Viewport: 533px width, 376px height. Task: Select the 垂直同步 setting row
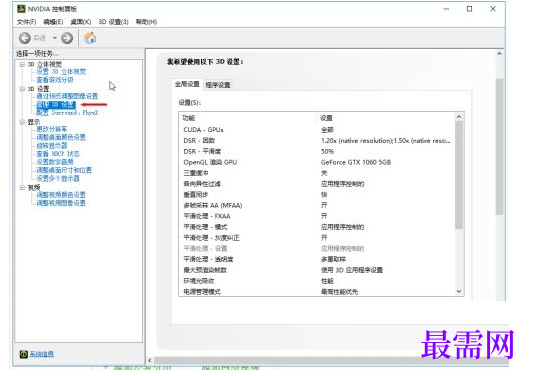[317, 194]
